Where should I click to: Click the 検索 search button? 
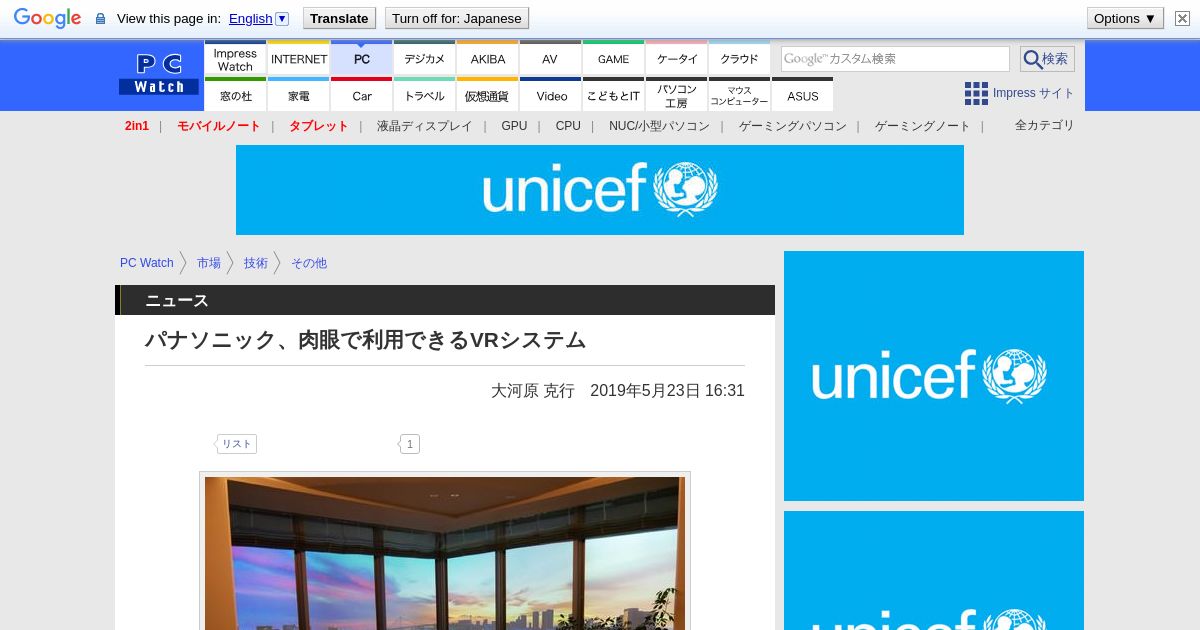[1047, 59]
